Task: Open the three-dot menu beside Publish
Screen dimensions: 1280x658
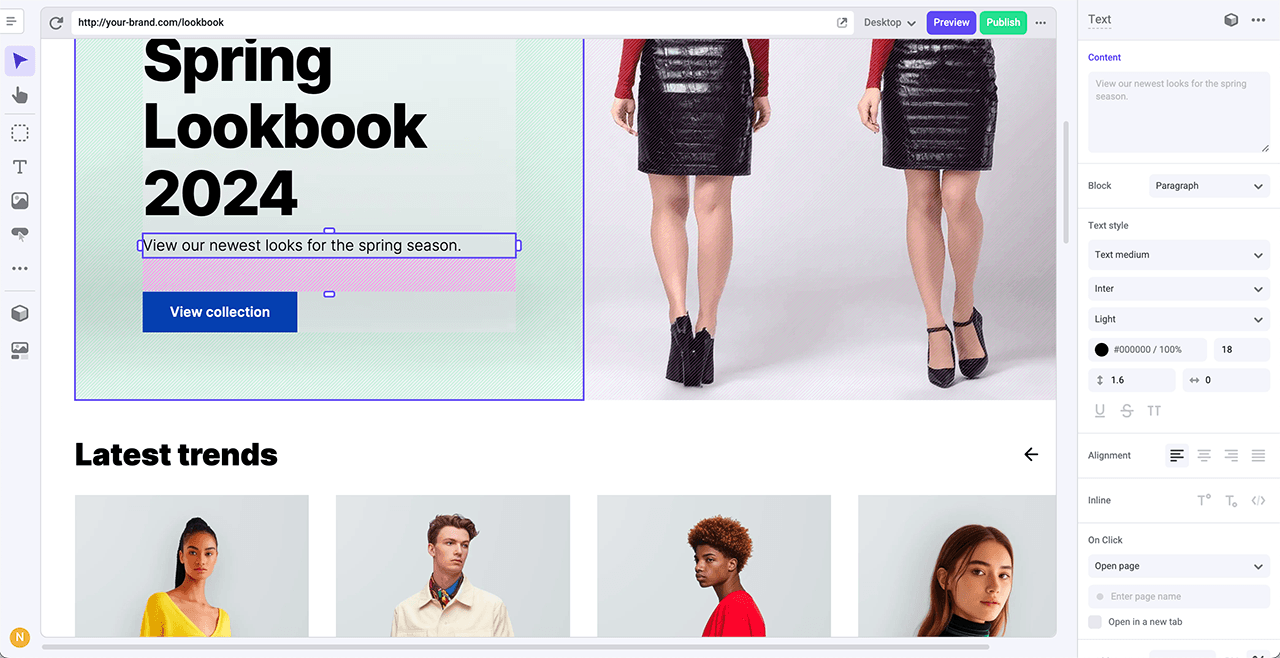Action: pos(1041,22)
